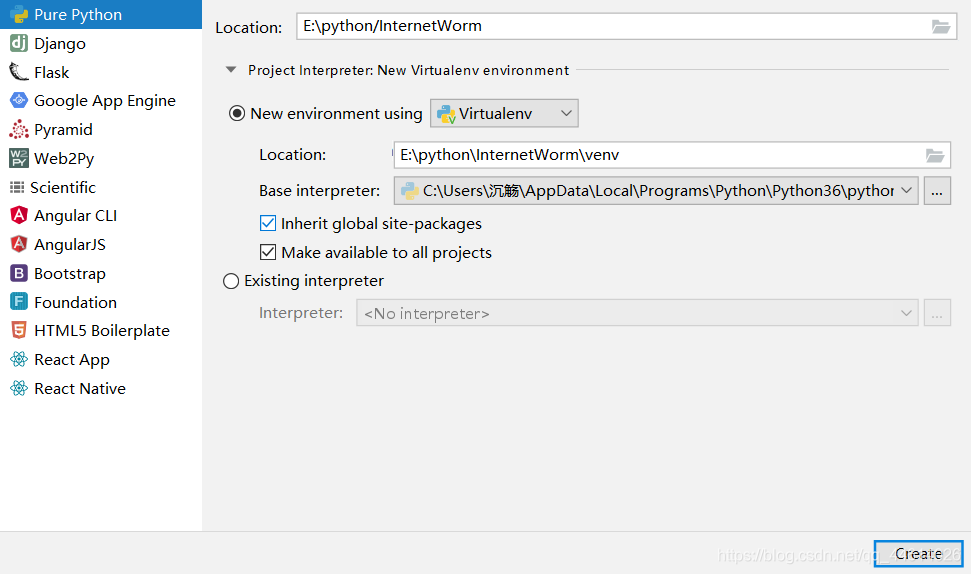The width and height of the screenshot is (971, 574).
Task: Select the Pure Python list label
Action: point(78,15)
